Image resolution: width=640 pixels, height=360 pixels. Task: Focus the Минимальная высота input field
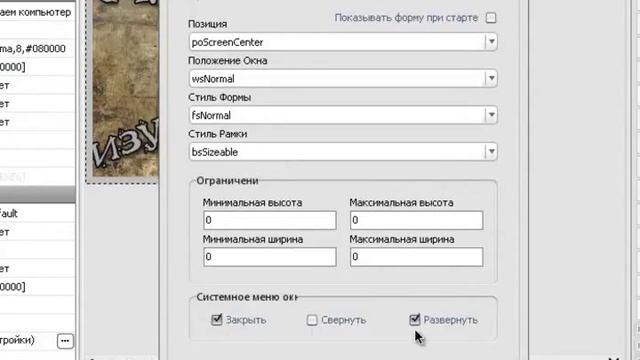pyautogui.click(x=270, y=220)
